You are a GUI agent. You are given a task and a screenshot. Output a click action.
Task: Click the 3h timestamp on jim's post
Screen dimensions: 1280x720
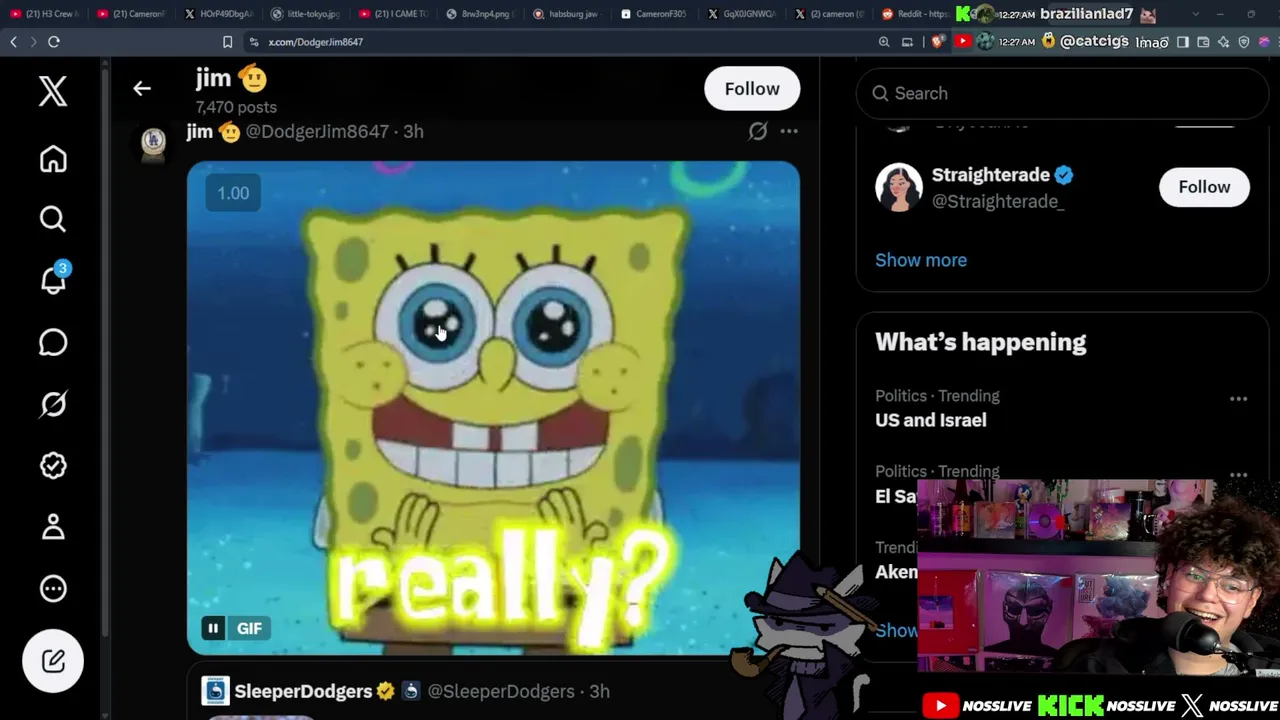413,131
